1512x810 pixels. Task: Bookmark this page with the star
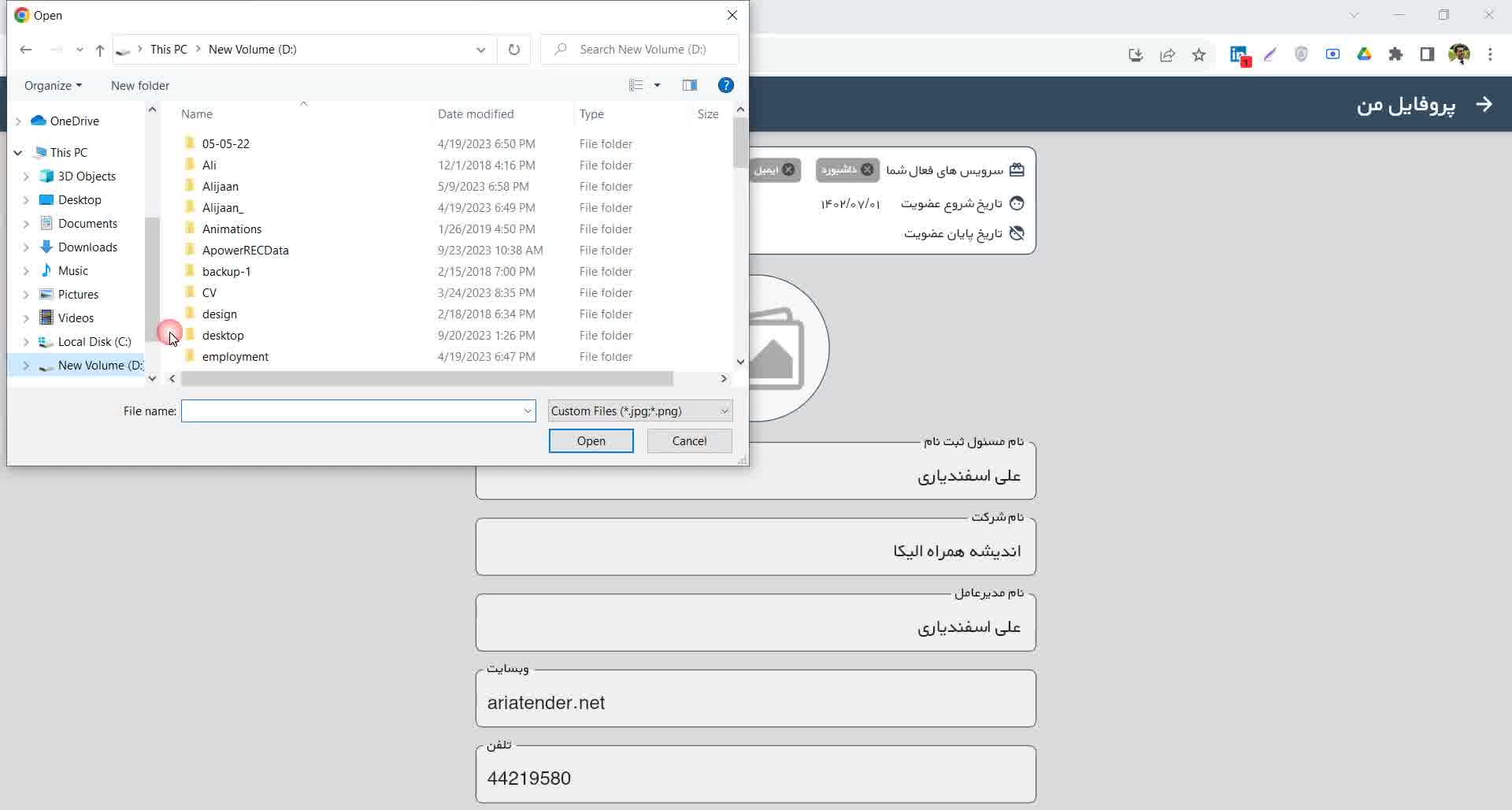(1199, 54)
